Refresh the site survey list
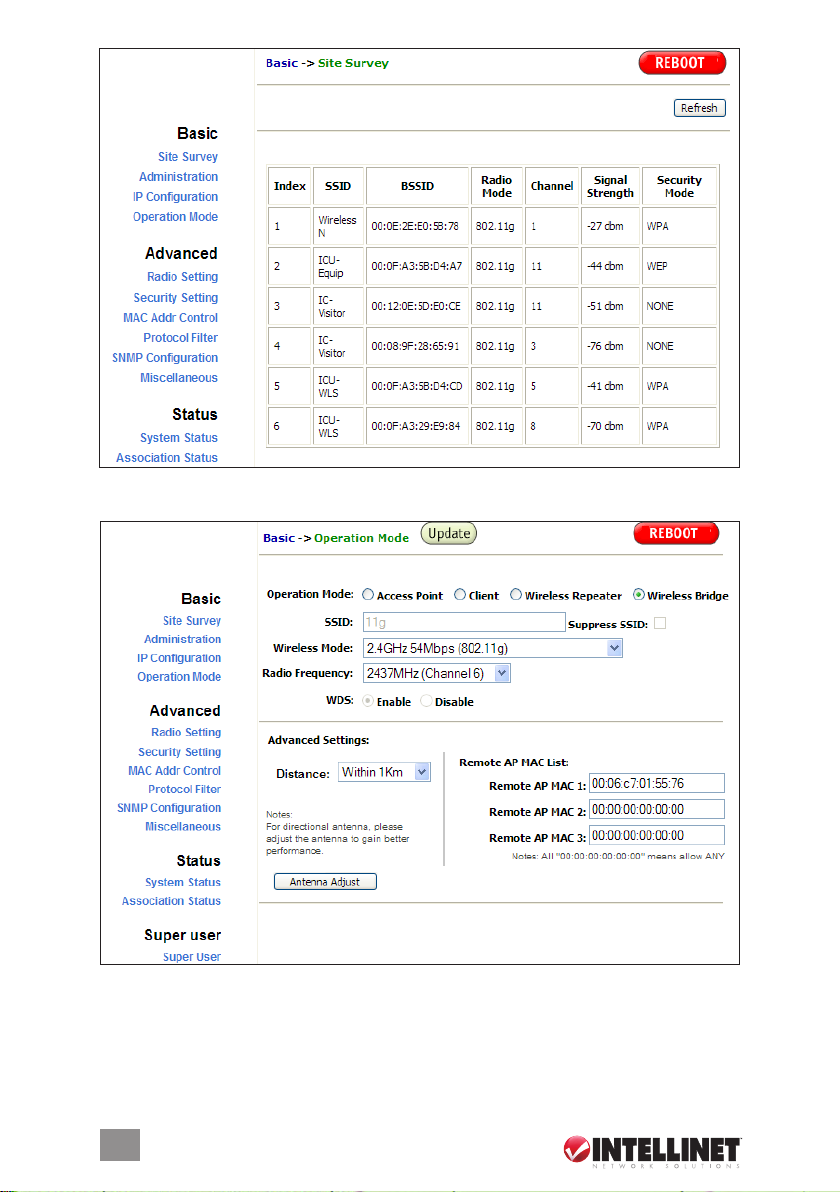The image size is (840, 1192). [699, 108]
